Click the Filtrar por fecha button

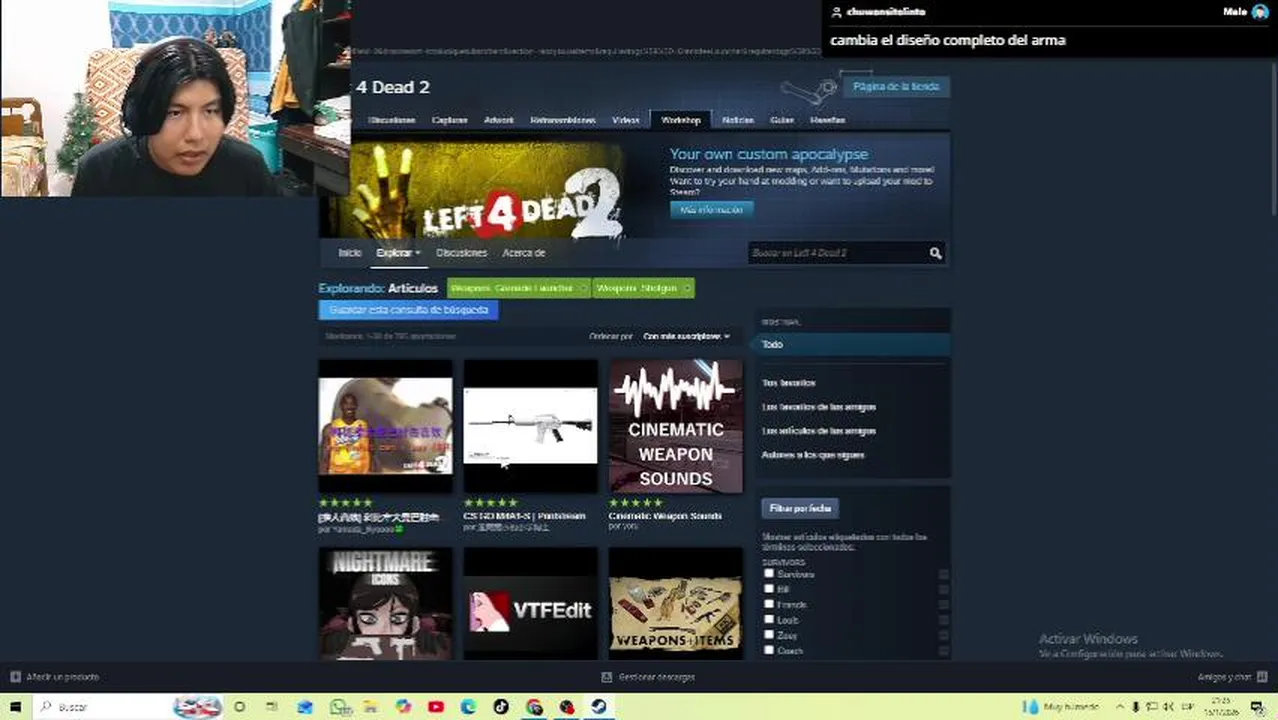(x=800, y=508)
